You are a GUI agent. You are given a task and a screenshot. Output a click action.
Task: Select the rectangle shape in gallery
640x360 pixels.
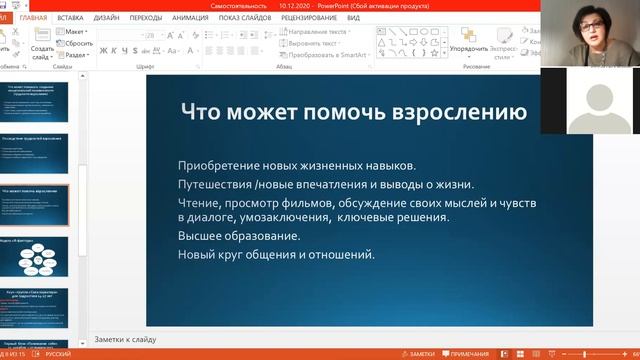pos(413,32)
